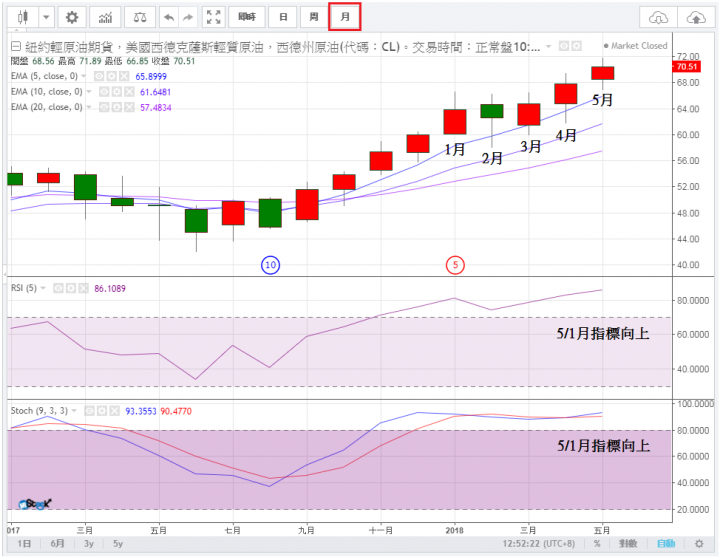The height and width of the screenshot is (557, 720).
Task: Set date range to 1日
Action: [24, 544]
